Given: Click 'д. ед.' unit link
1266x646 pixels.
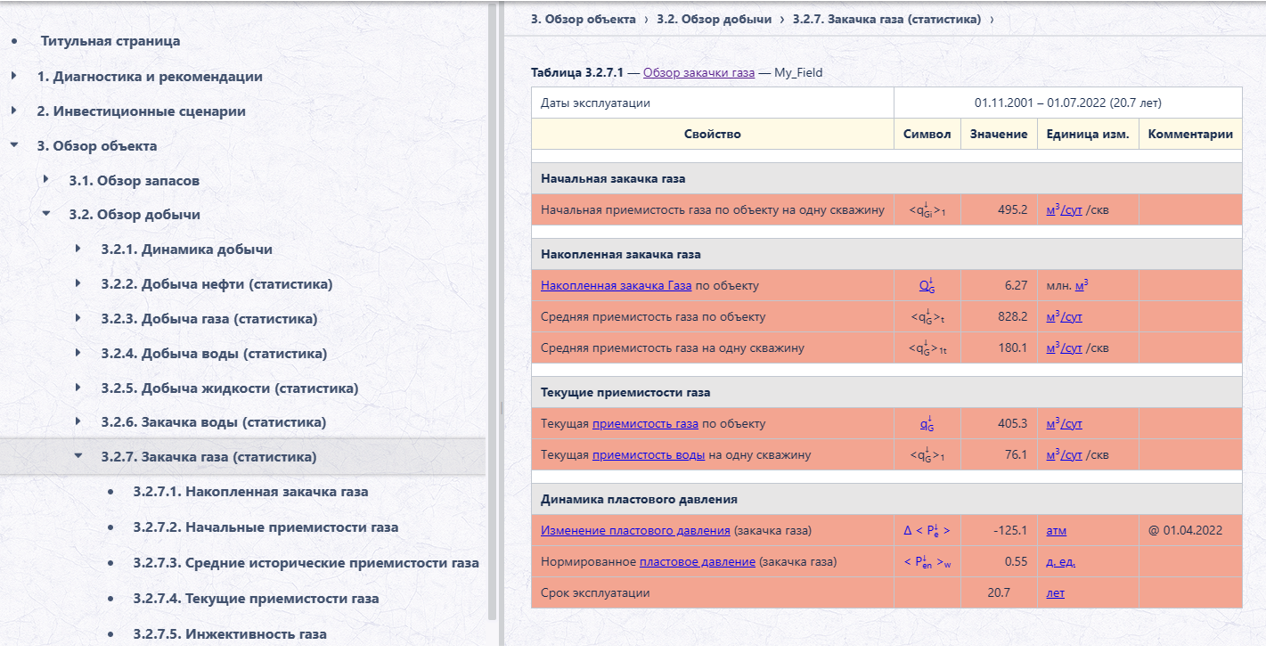Looking at the screenshot, I should [x=1061, y=562].
